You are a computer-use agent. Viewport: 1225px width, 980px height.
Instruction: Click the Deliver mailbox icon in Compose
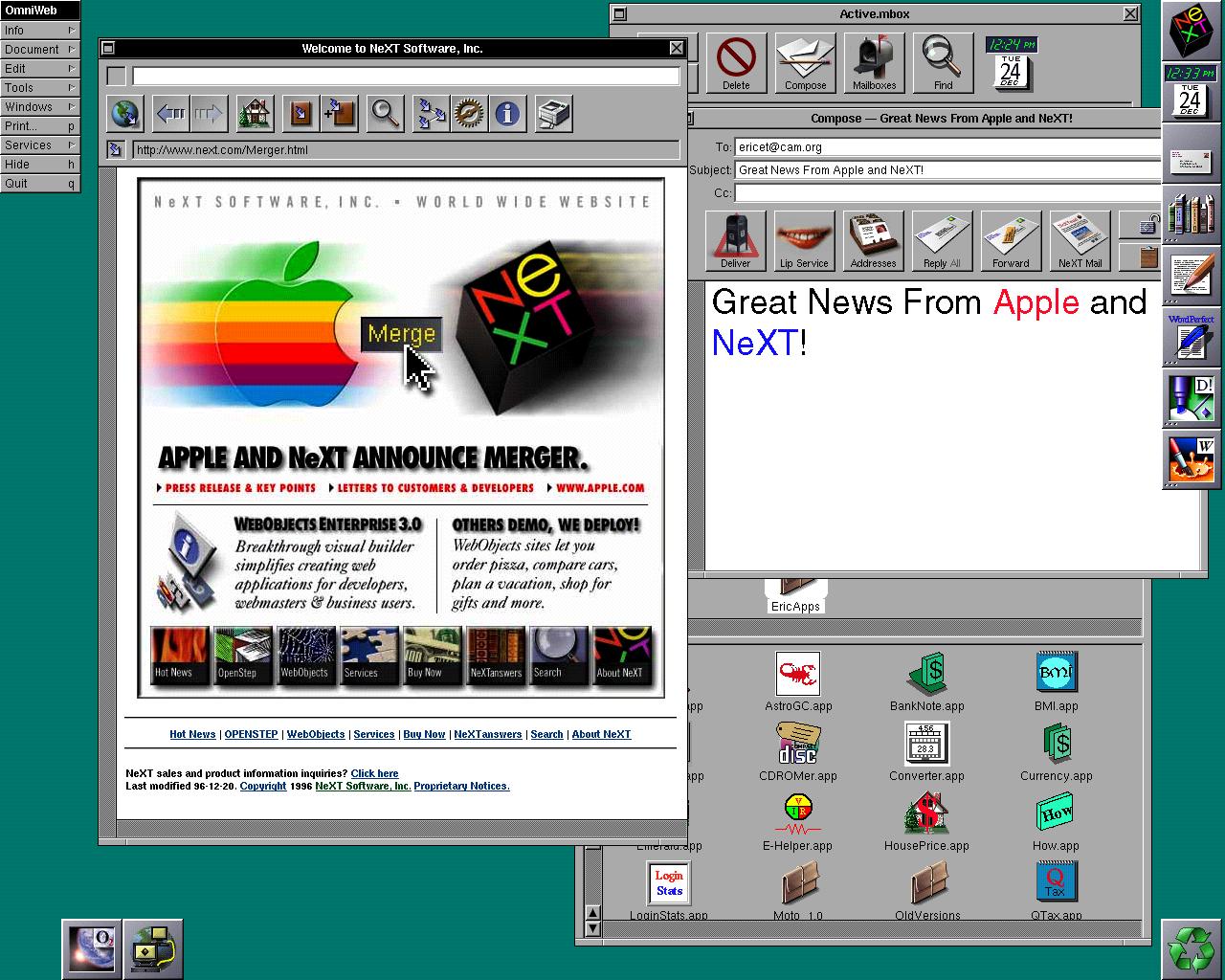[735, 239]
